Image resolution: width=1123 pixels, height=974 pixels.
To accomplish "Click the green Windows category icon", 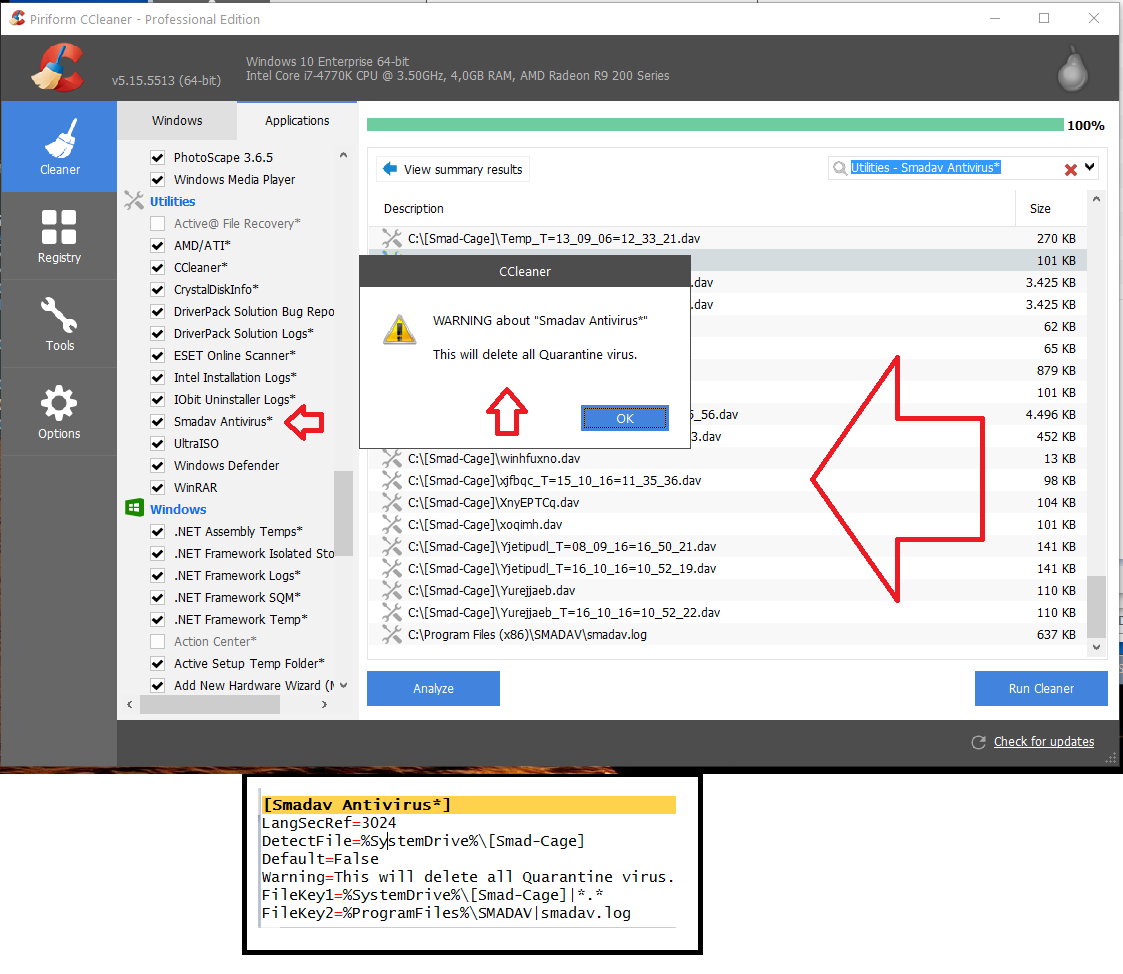I will [134, 508].
